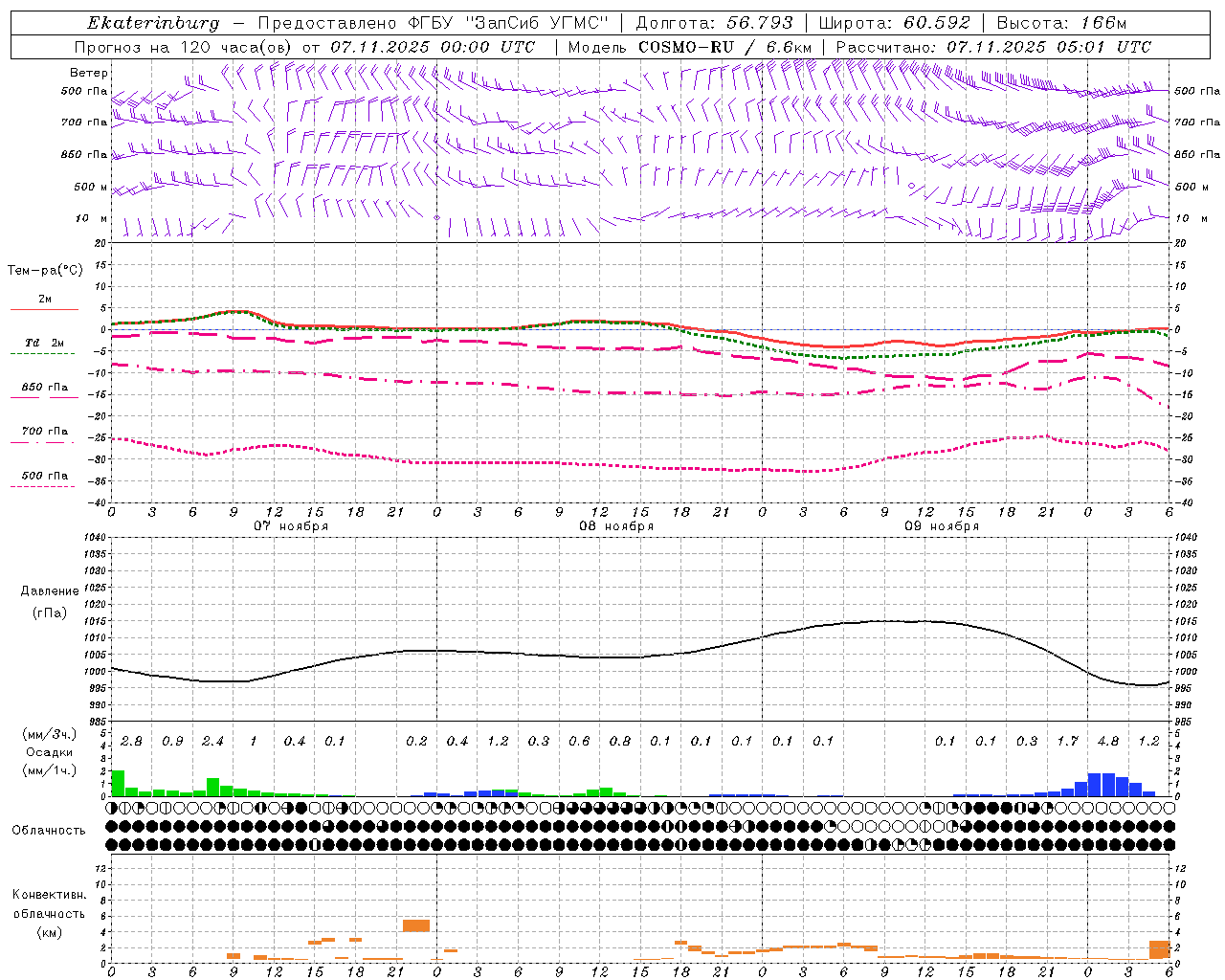Click the 09 ноября date label
The width and height of the screenshot is (1225, 980).
click(942, 526)
